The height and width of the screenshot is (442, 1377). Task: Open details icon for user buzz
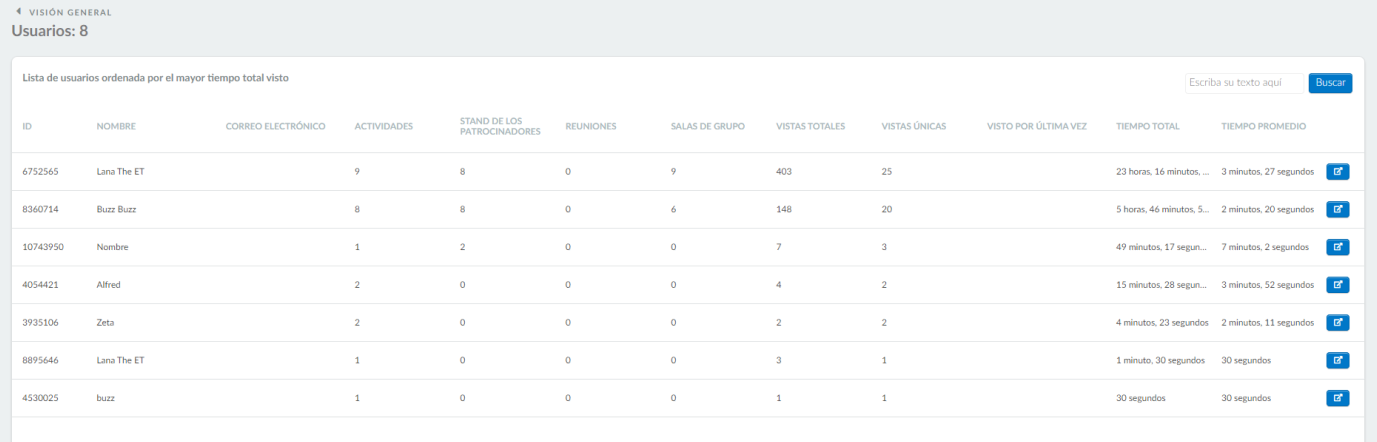pyautogui.click(x=1337, y=398)
